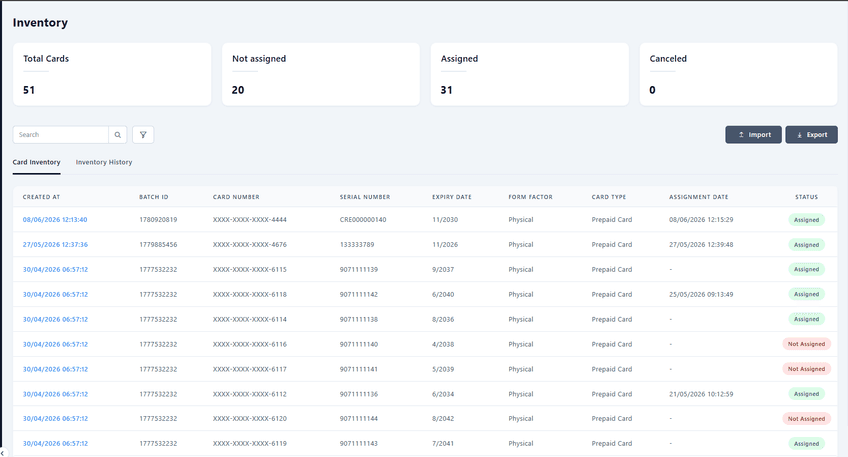Image resolution: width=848 pixels, height=457 pixels.
Task: Click the Import button
Action: click(x=753, y=135)
